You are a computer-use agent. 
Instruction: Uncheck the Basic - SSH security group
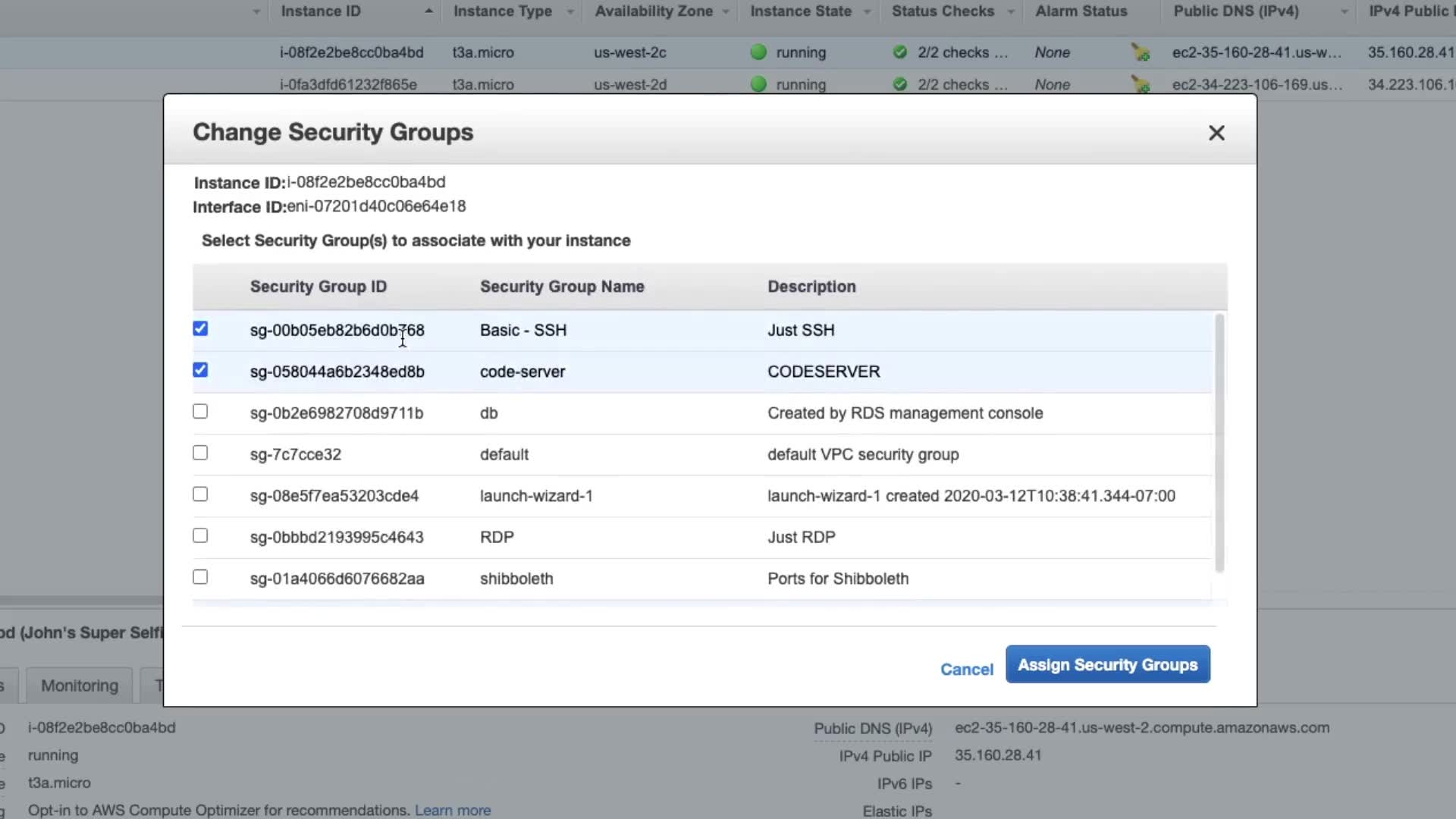200,328
